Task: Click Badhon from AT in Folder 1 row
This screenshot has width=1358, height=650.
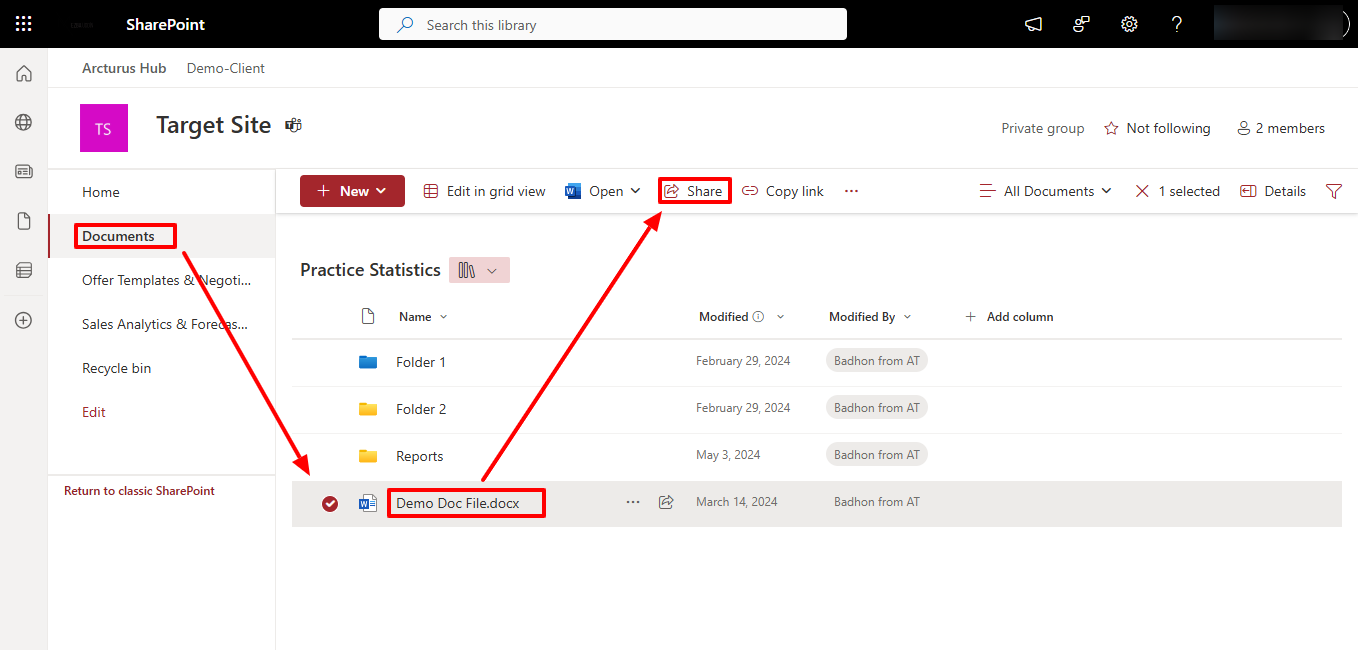Action: coord(877,361)
